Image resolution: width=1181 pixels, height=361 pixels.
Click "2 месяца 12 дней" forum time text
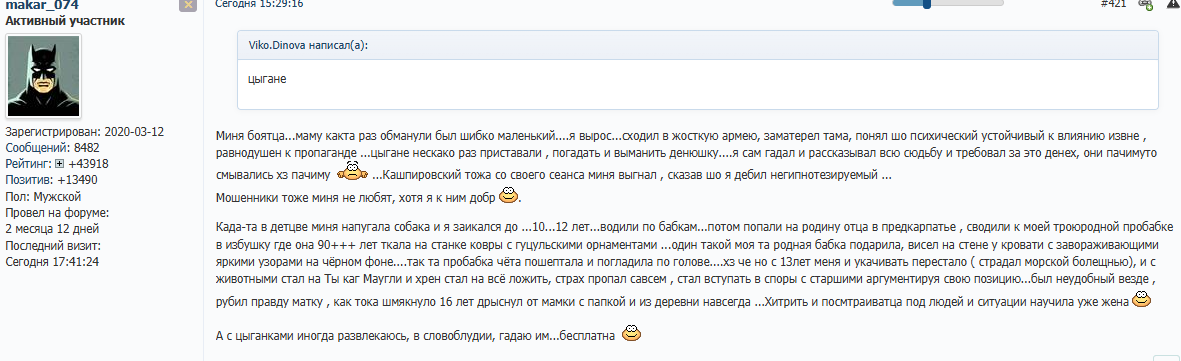point(52,228)
